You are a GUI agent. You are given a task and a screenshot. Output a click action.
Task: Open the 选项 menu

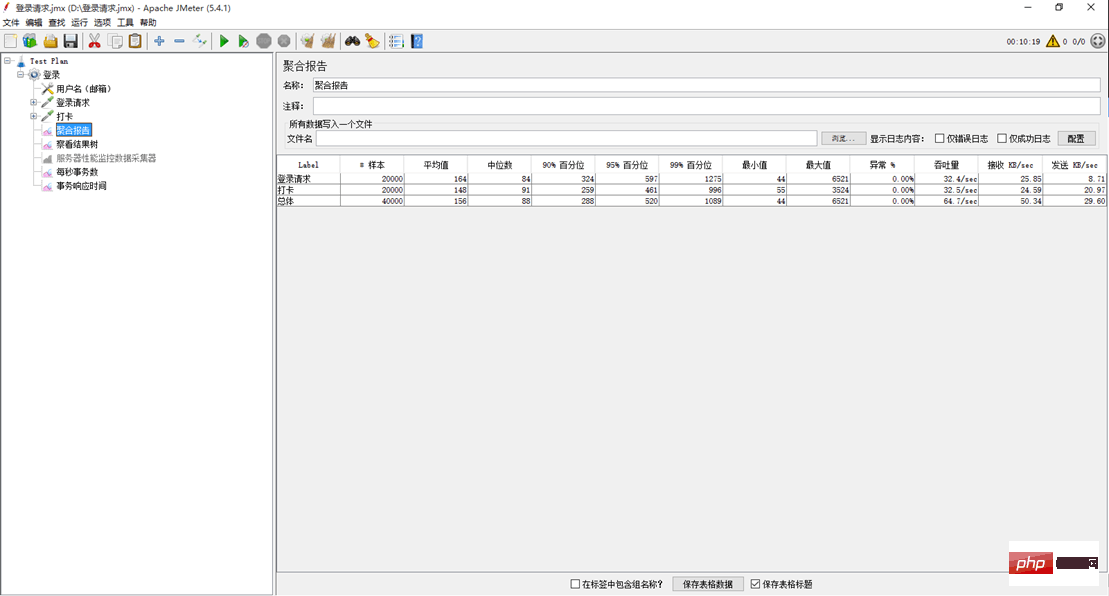click(100, 22)
